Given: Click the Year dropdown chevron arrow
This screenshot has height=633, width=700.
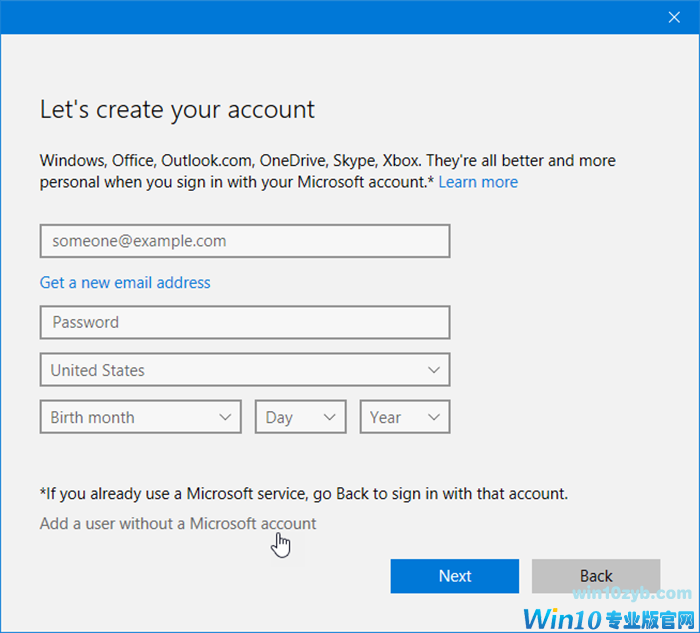Looking at the screenshot, I should tap(433, 418).
